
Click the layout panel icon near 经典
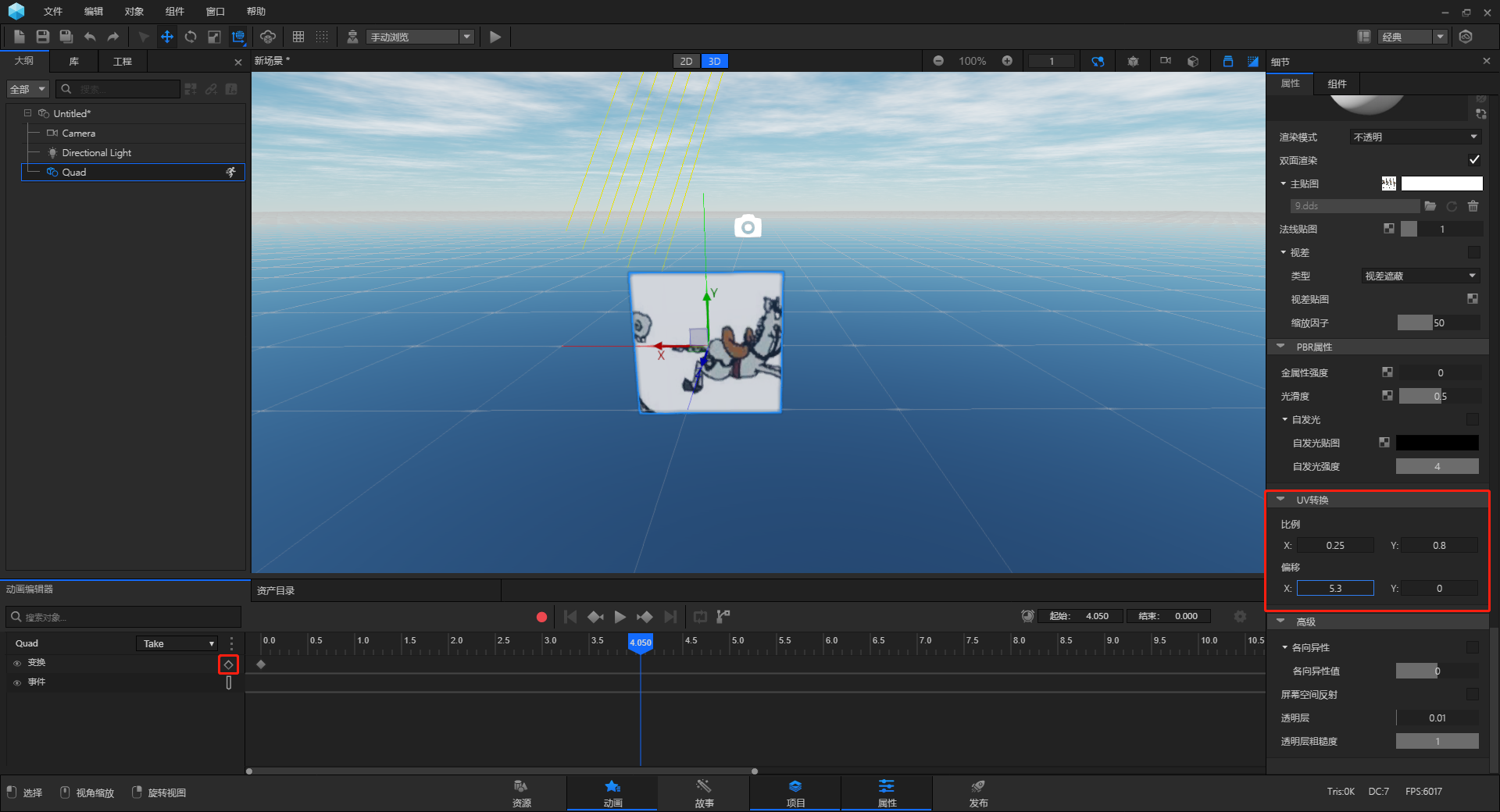point(1364,37)
